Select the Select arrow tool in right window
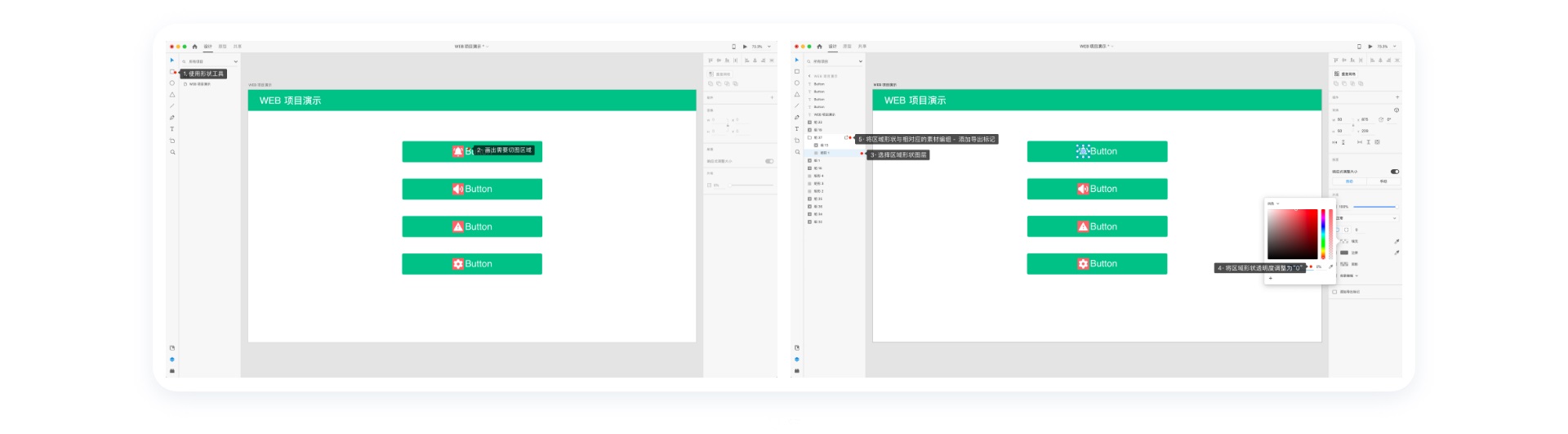1568x434 pixels. [x=797, y=60]
